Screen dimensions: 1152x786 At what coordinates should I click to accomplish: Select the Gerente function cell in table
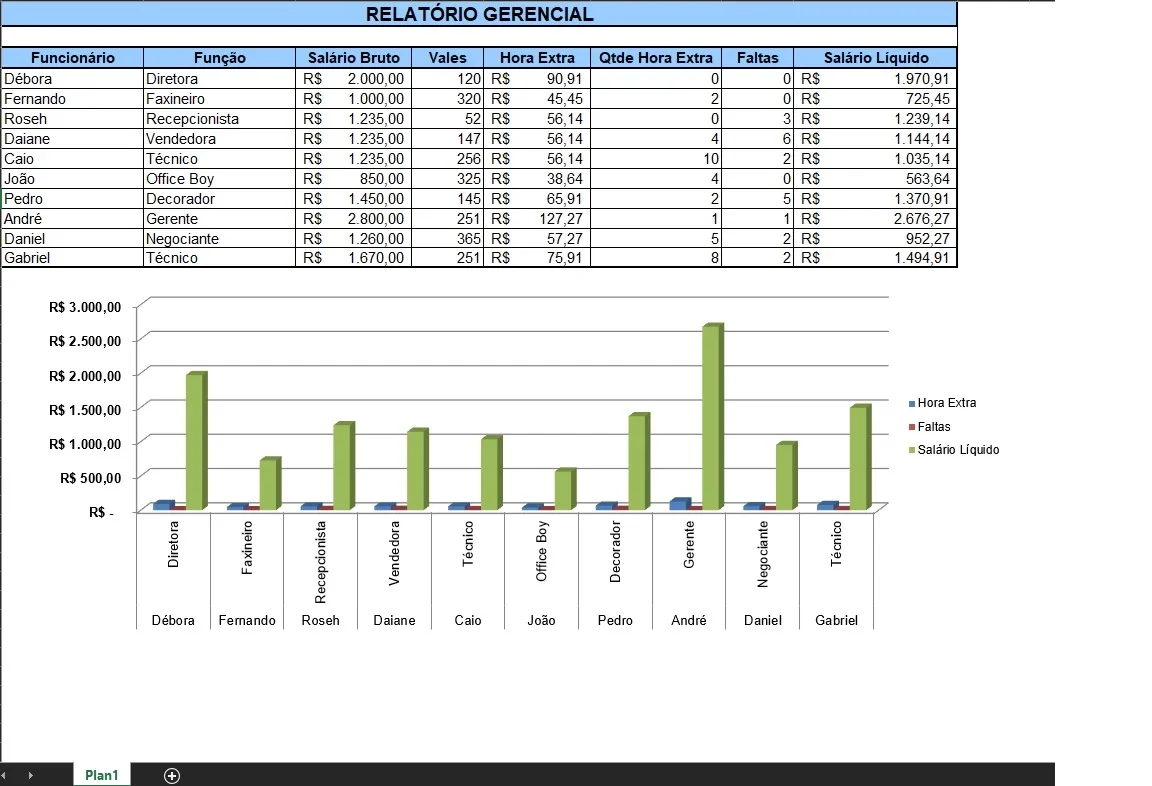[x=220, y=218]
